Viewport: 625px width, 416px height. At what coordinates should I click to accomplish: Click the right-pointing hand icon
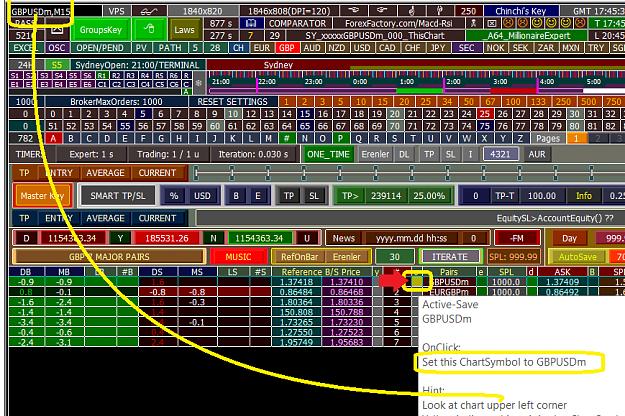coord(382,11)
